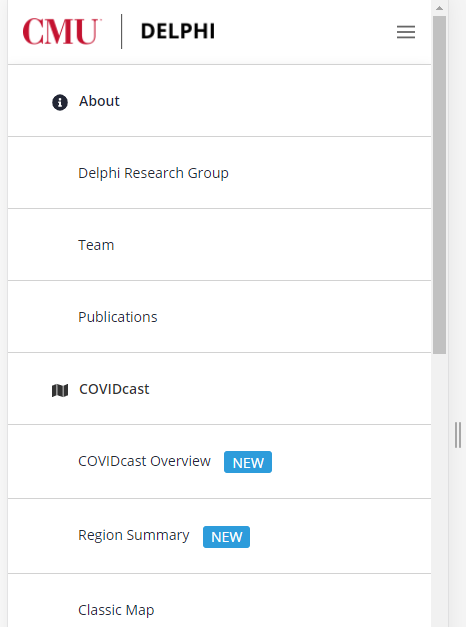Click the scrollbar up arrow
Screen dimensions: 466x627
tap(439, 8)
